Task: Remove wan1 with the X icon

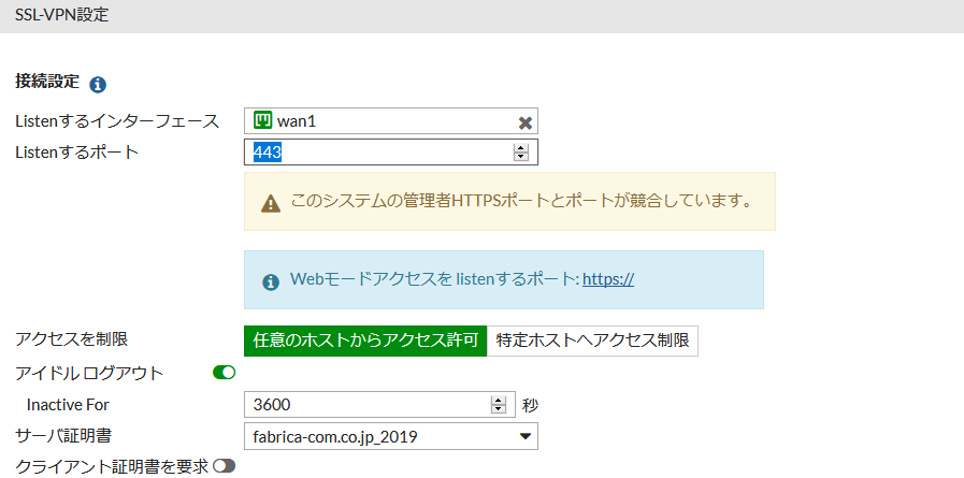Action: pyautogui.click(x=525, y=123)
